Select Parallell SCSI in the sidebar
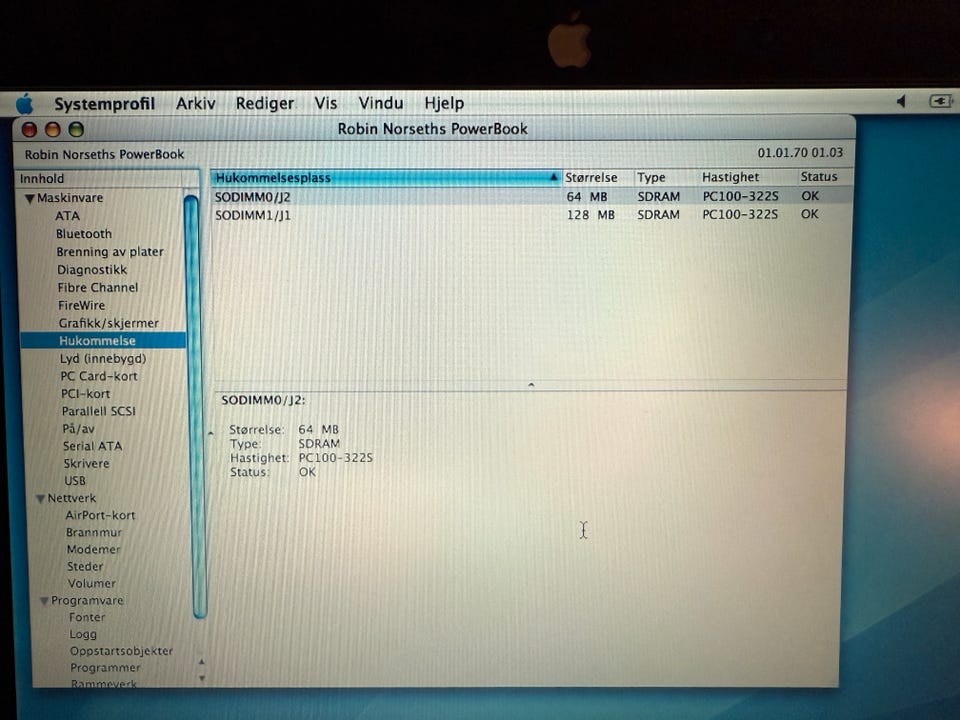This screenshot has width=960, height=720. 99,411
